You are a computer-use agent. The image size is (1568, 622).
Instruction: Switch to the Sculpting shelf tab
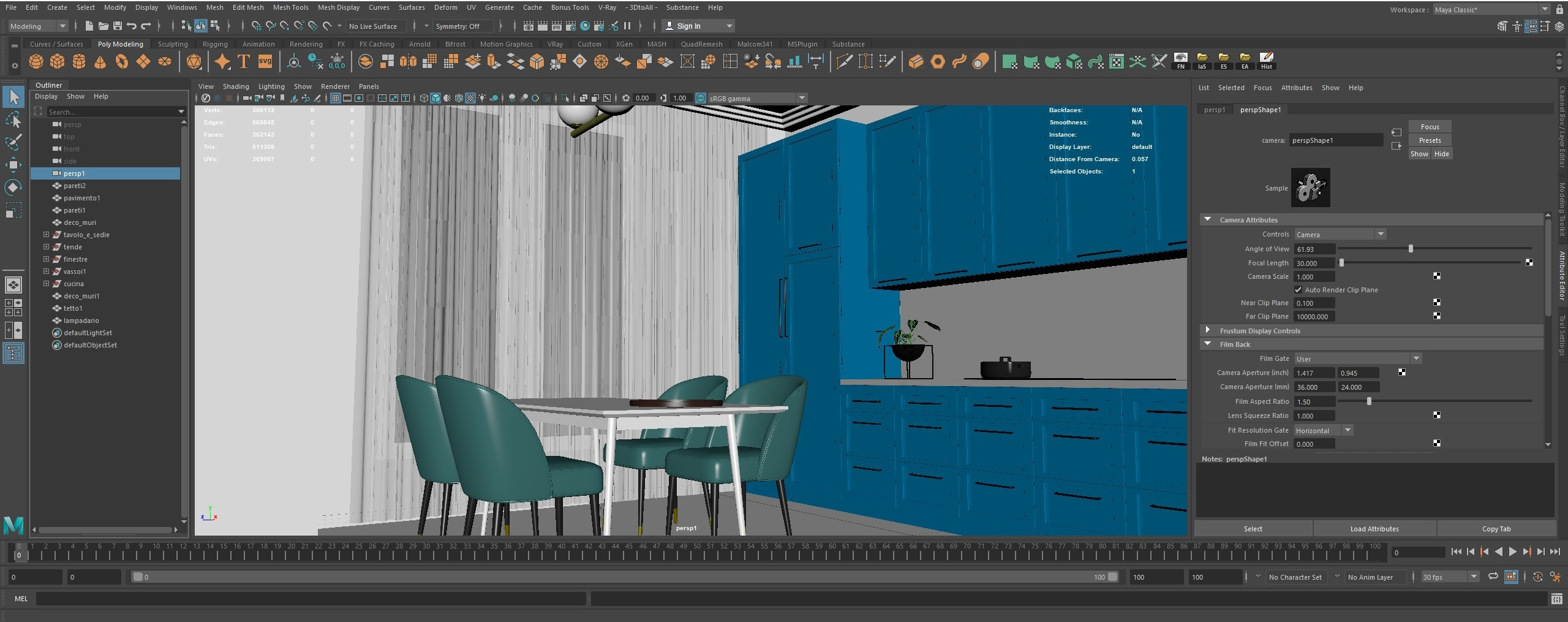pos(173,44)
